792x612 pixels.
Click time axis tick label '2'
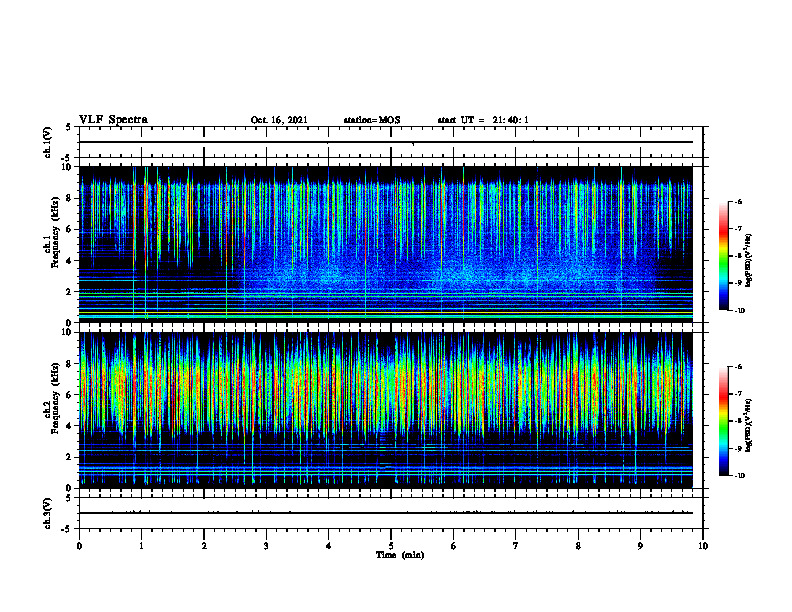click(x=204, y=546)
